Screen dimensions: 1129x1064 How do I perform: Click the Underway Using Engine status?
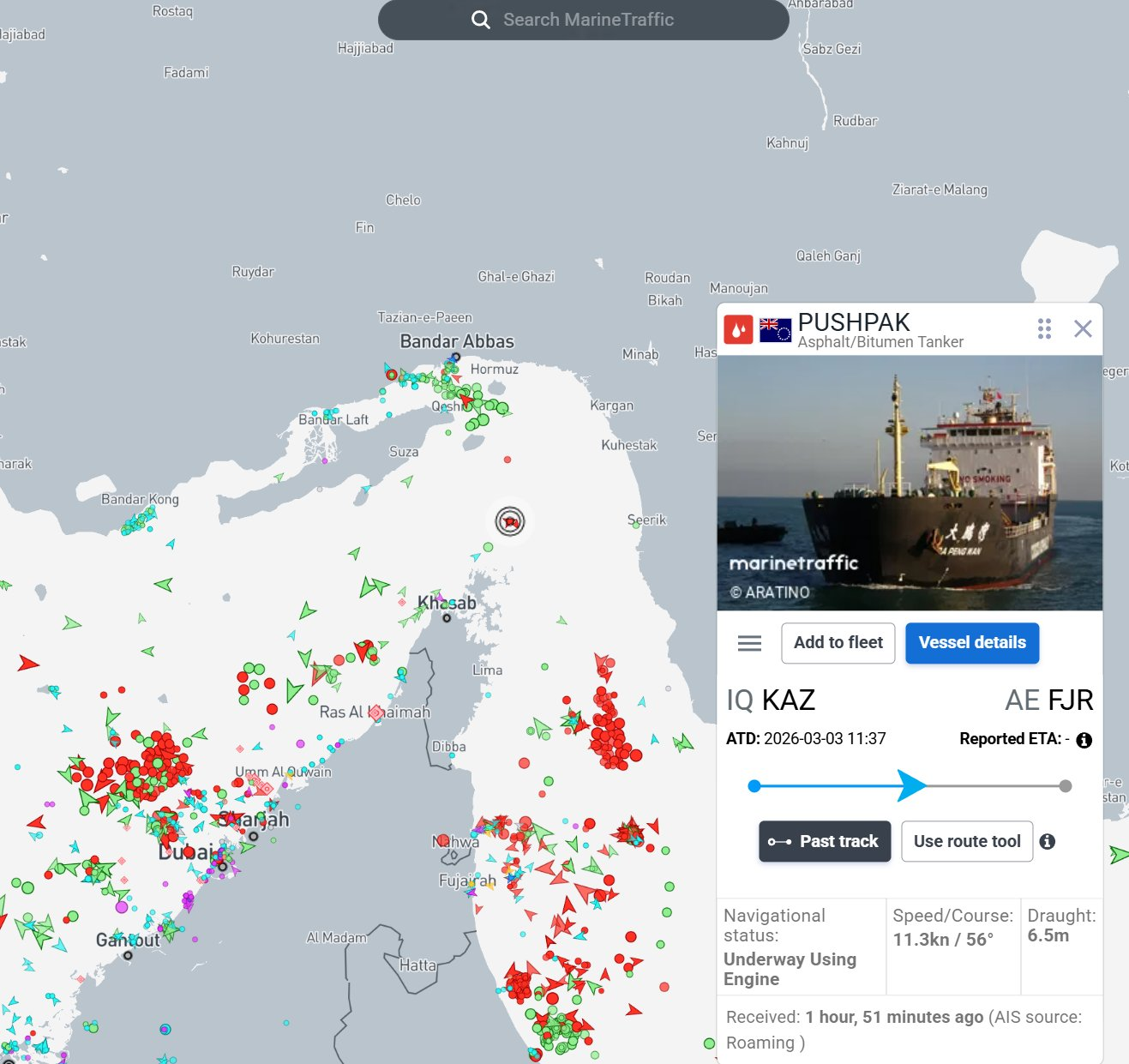click(790, 969)
